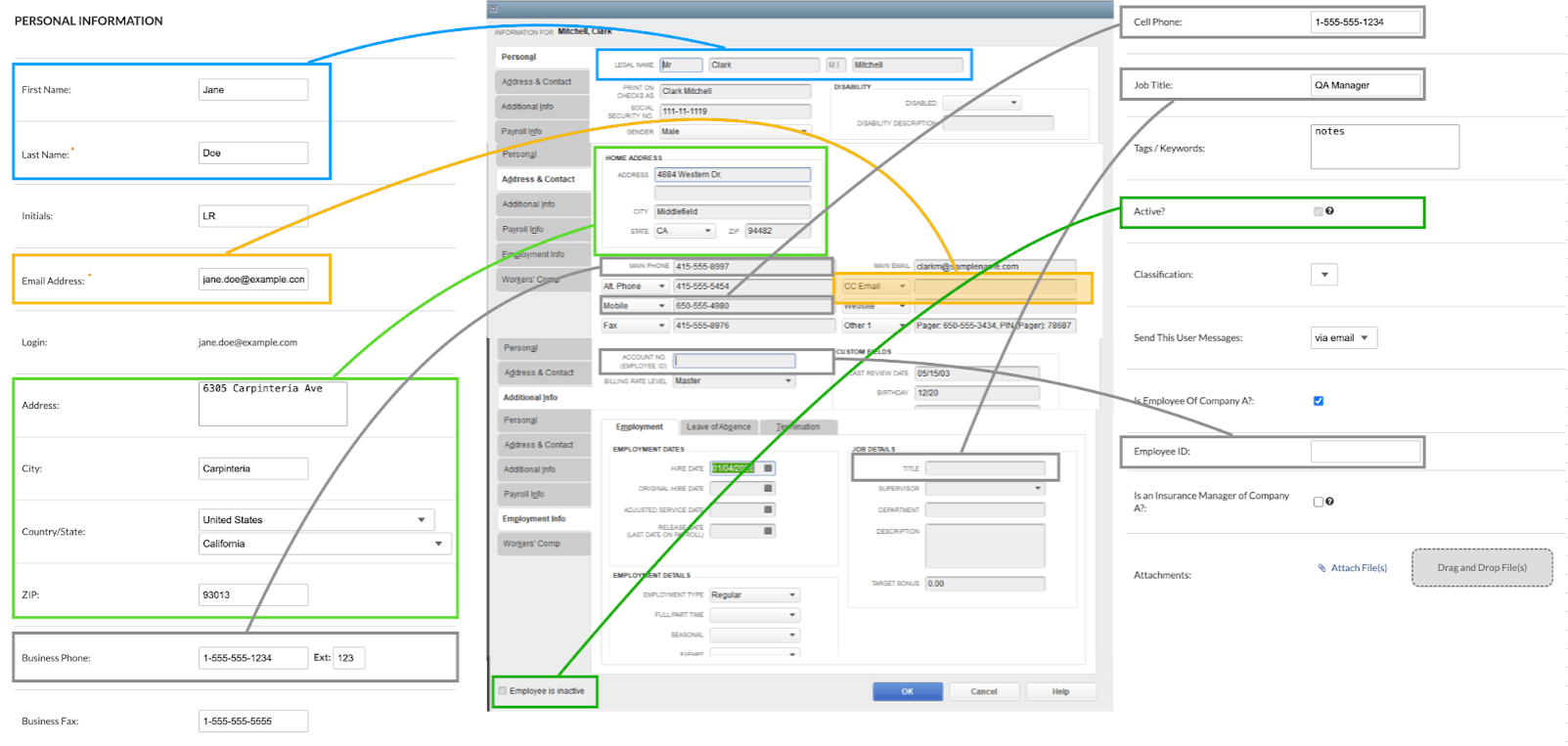Image resolution: width=1568 pixels, height=746 pixels.
Task: Click the Job Title field with QA Manager
Action: click(x=1366, y=85)
